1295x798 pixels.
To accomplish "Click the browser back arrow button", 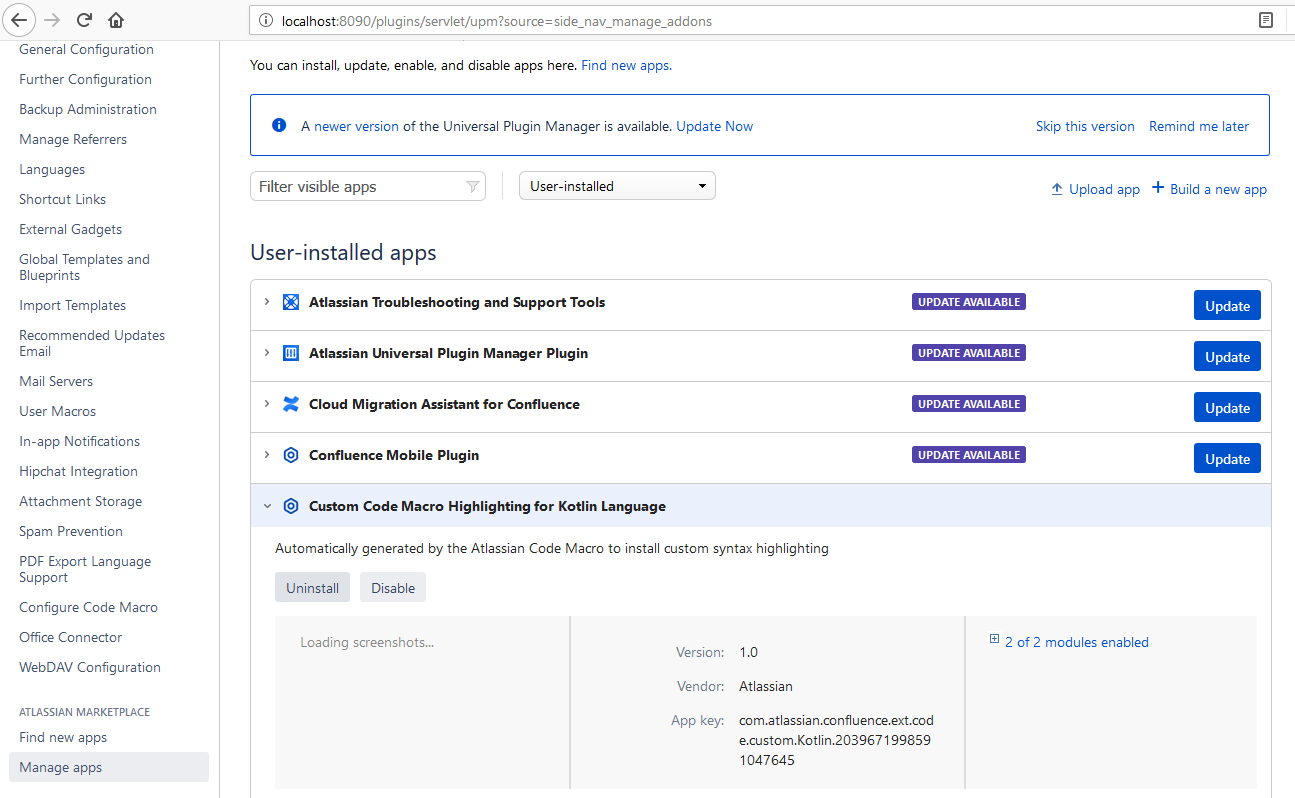I will 21,20.
